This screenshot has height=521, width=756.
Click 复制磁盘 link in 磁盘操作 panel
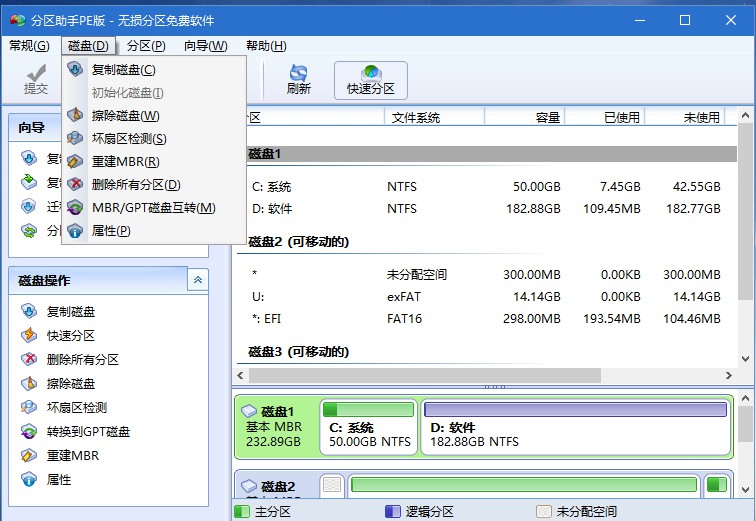71,311
